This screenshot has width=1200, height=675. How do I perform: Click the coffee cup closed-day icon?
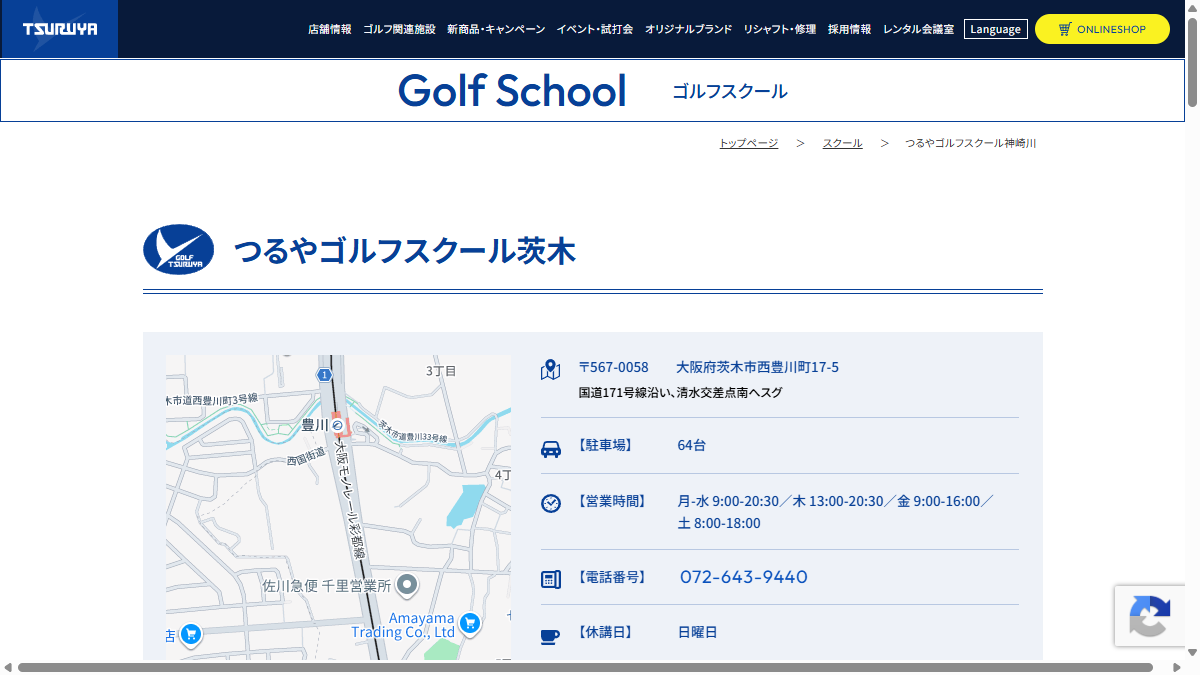click(550, 636)
